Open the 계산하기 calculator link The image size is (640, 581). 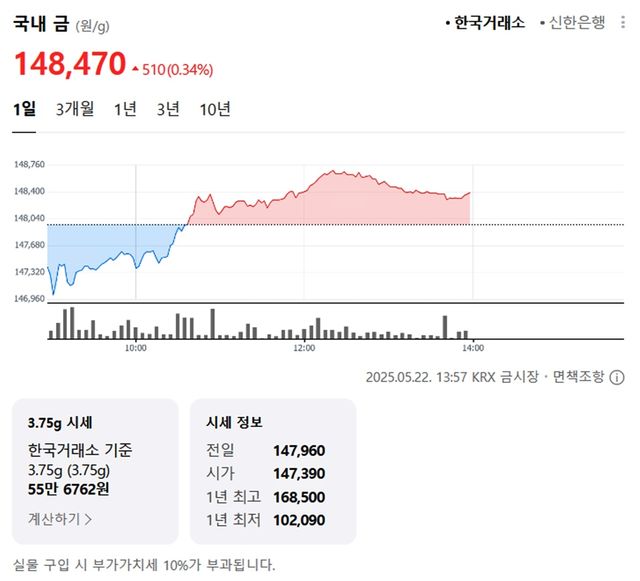[x=60, y=519]
